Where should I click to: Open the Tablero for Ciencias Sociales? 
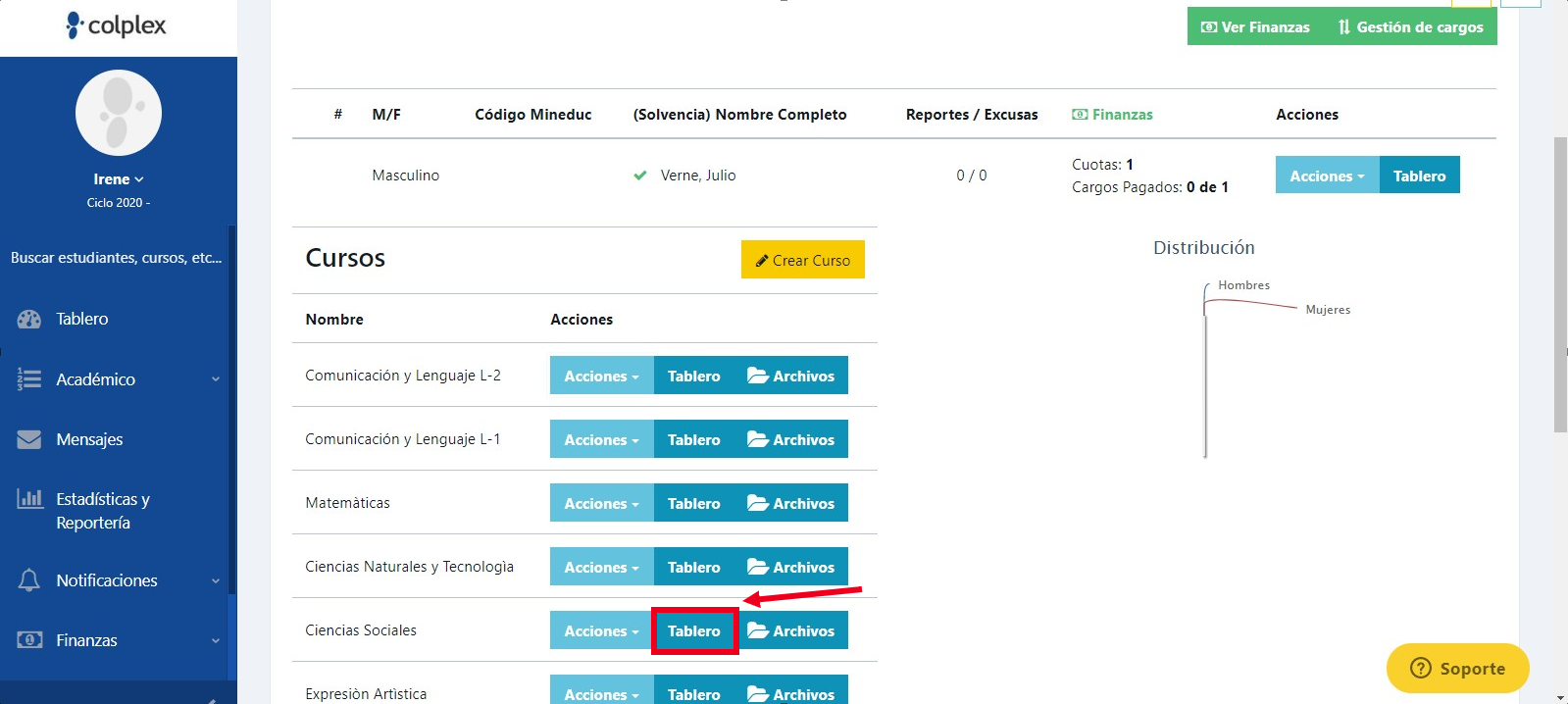tap(693, 630)
